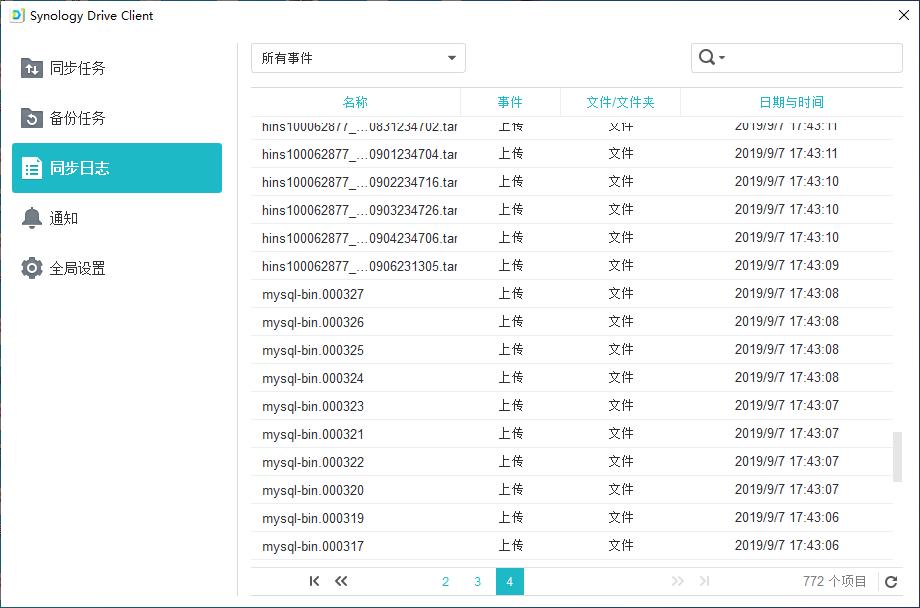Open the 所有事件 event filter dropdown
920x608 pixels.
click(358, 57)
